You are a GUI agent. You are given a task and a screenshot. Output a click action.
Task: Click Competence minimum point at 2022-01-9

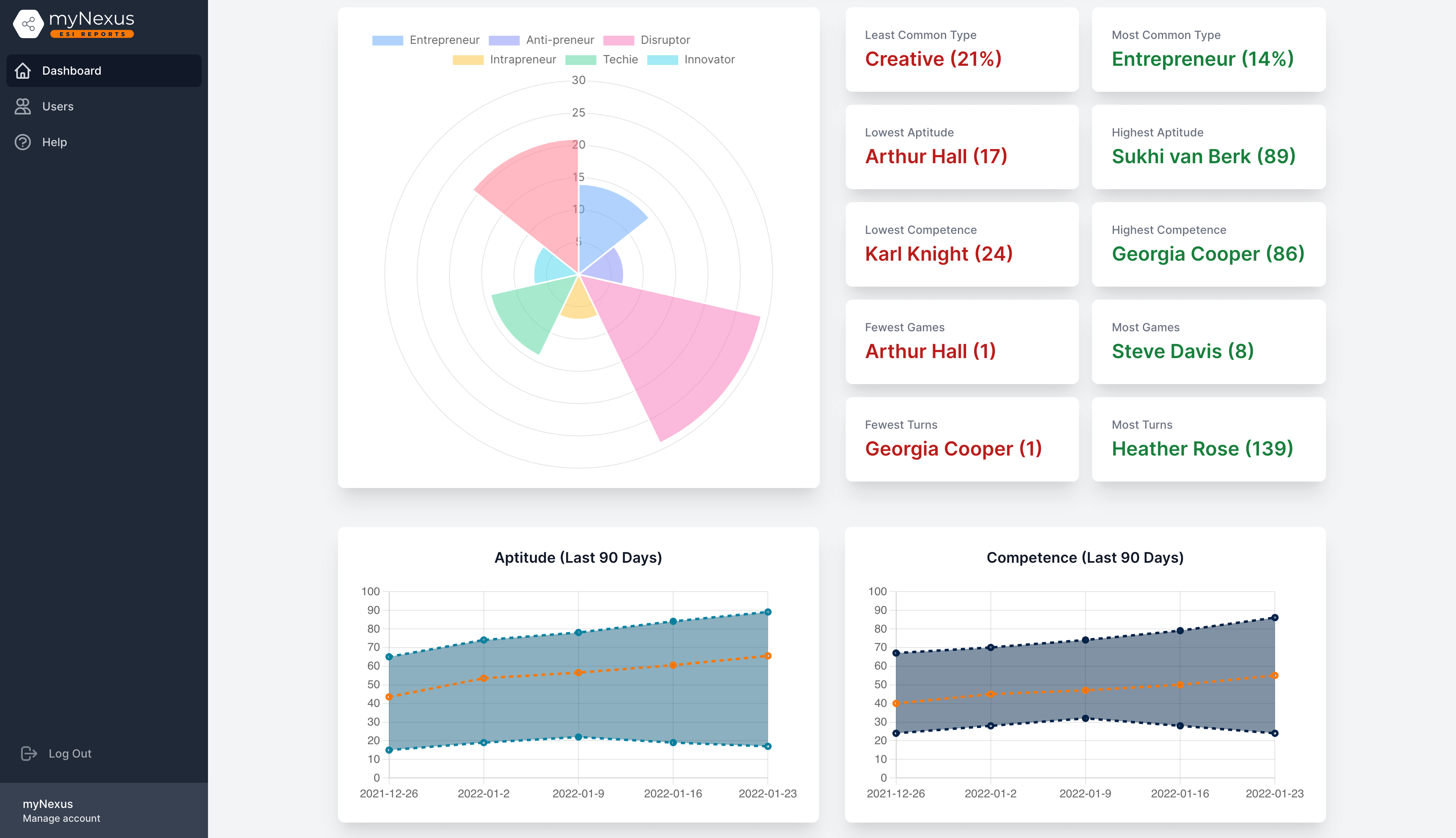pos(1085,718)
